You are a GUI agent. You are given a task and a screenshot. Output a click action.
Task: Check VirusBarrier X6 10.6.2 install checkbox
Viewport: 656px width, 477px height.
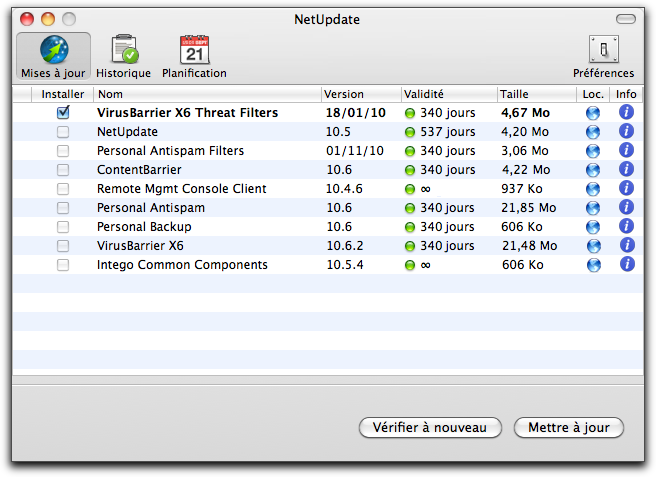pos(63,246)
